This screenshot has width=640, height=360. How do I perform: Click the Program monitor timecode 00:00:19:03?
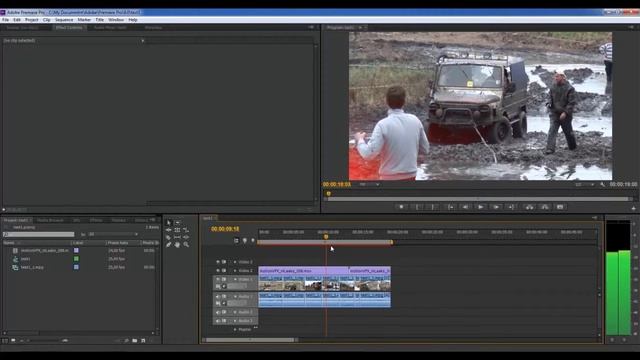point(337,184)
